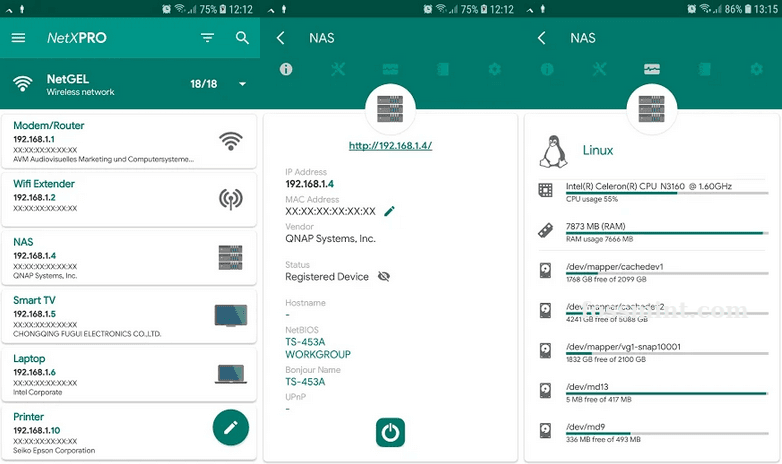Tap the round pencil edit floating button

230,428
